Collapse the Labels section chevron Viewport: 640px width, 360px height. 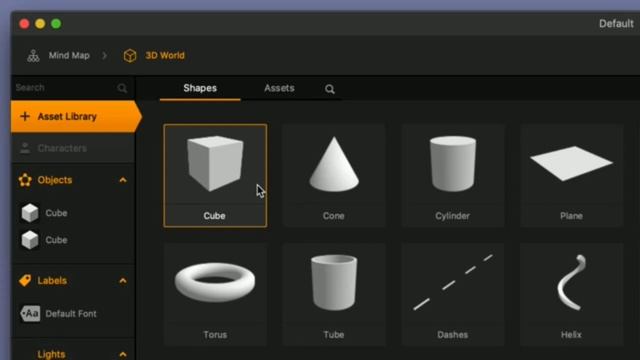[123, 281]
